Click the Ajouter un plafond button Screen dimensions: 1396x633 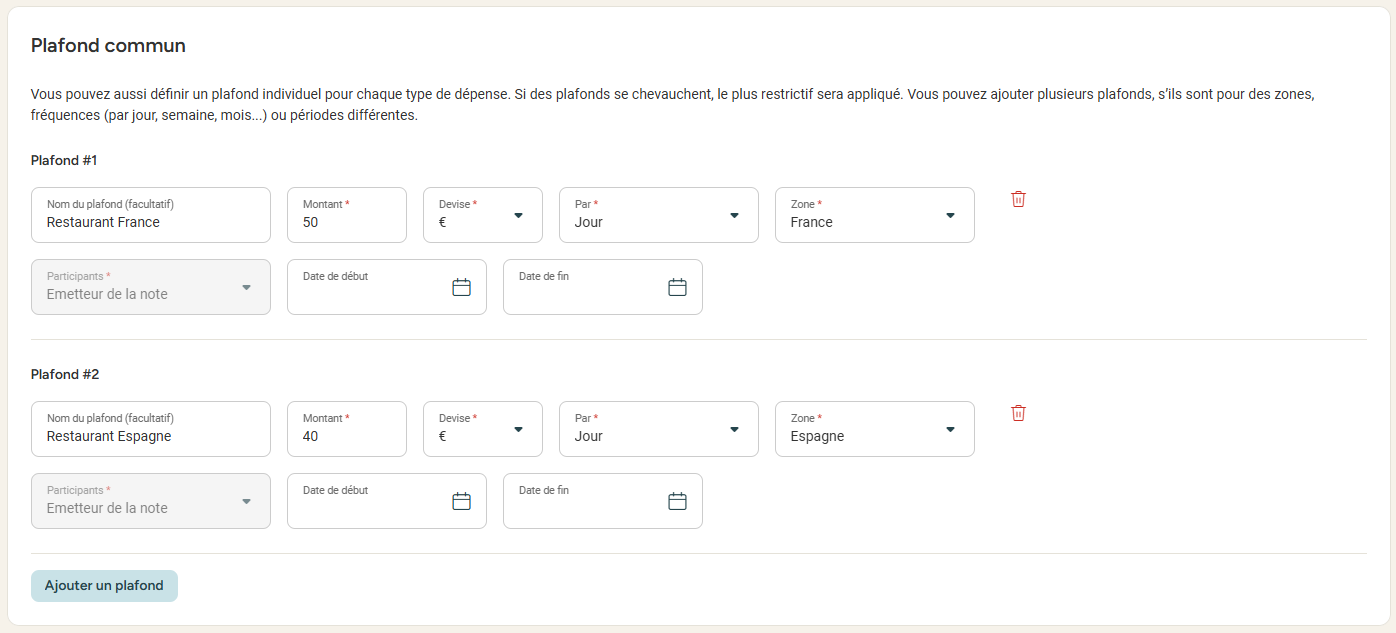[x=104, y=586]
